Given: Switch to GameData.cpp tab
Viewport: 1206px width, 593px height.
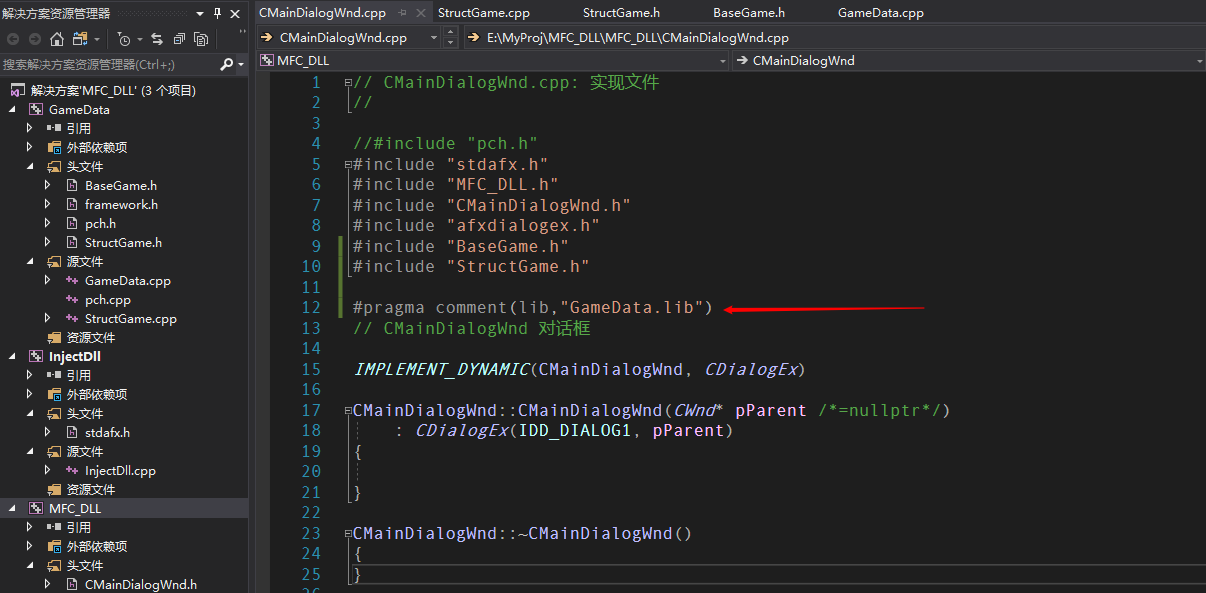Looking at the screenshot, I should (x=881, y=13).
